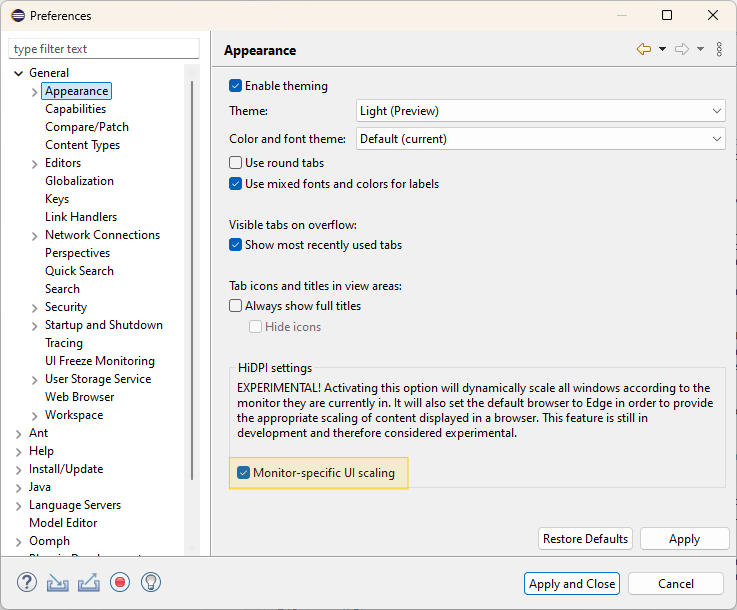Expand the Editors tree node
This screenshot has height=610, width=737.
click(34, 164)
